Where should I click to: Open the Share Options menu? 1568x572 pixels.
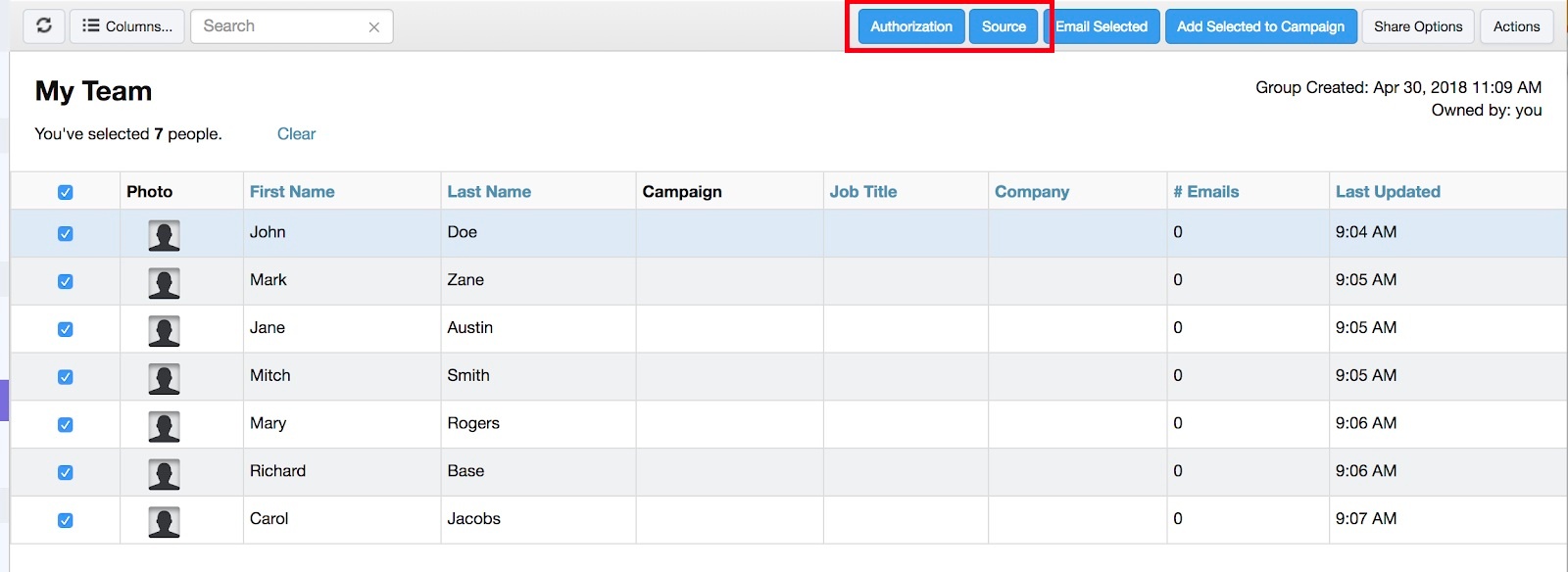click(x=1418, y=26)
